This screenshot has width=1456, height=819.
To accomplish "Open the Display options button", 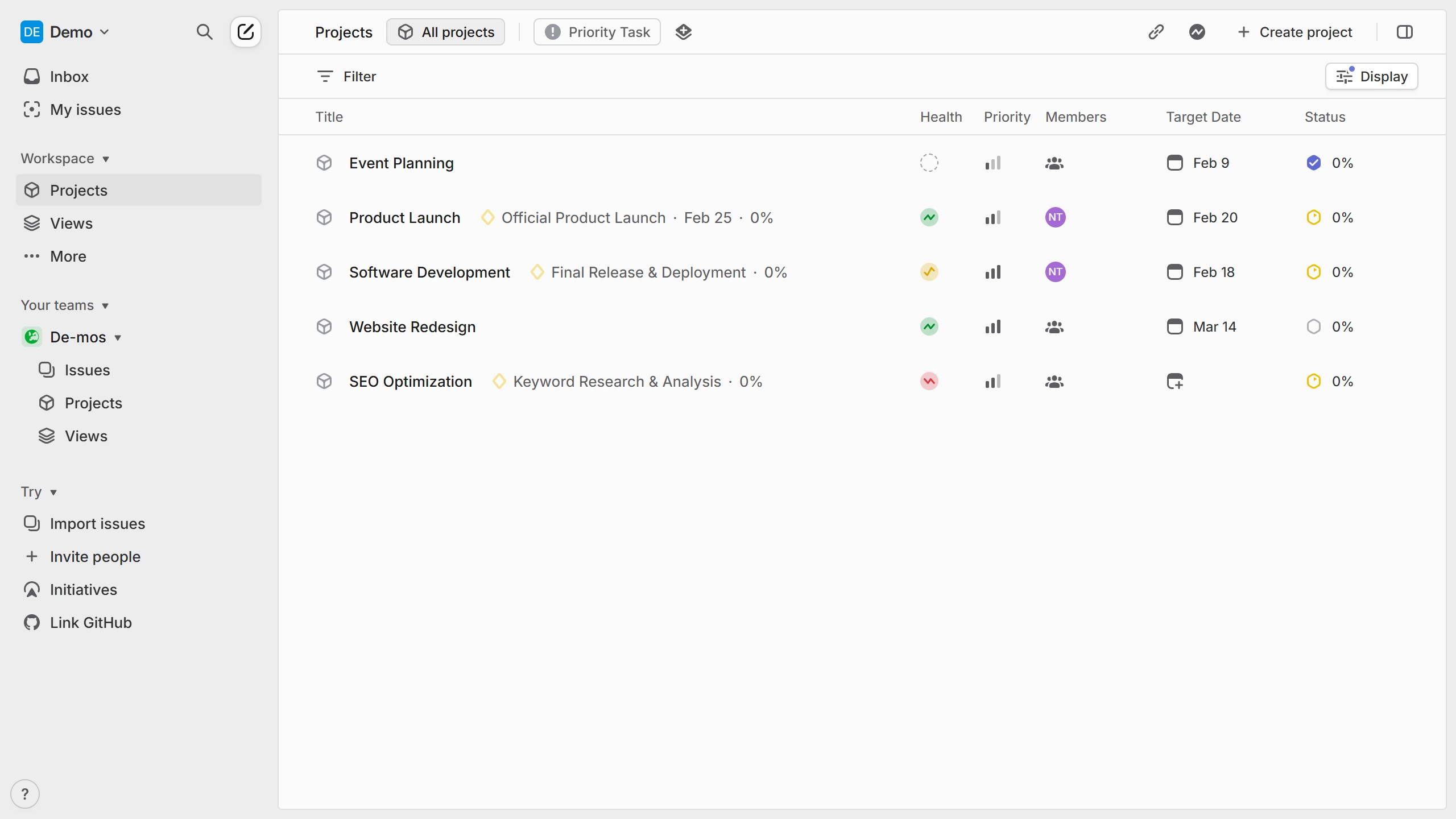I will 1371,76.
